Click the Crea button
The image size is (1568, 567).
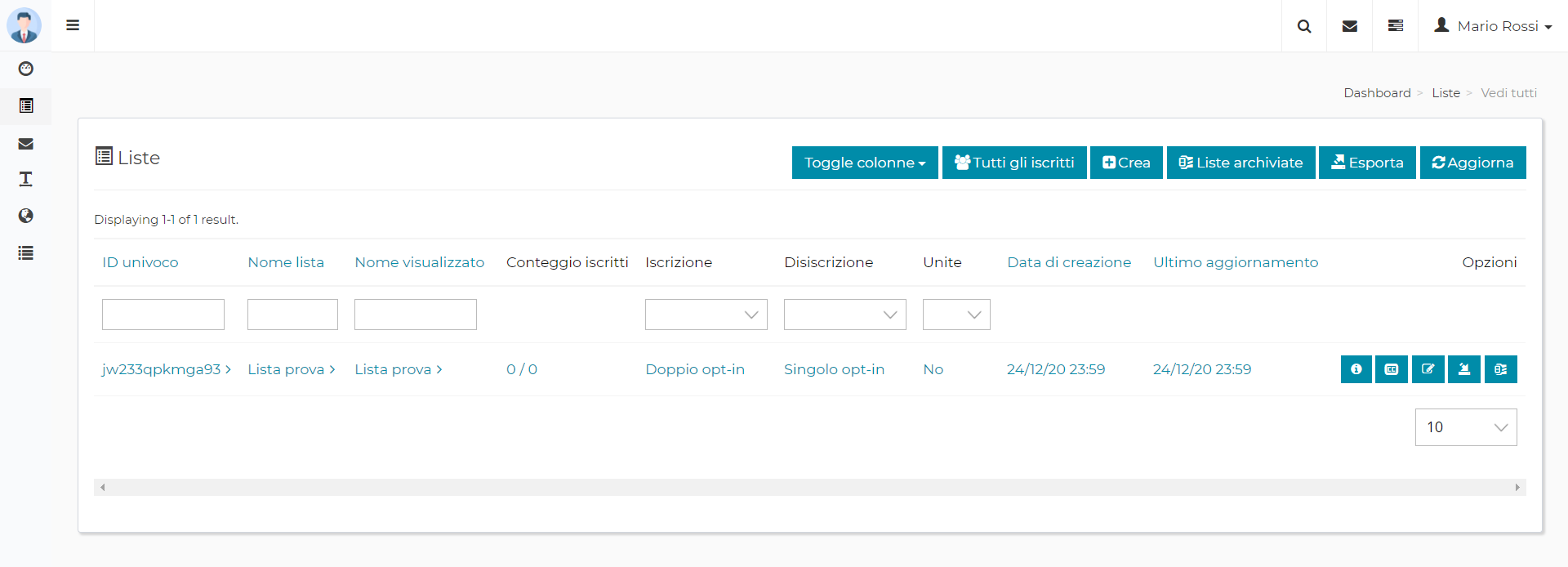(1126, 163)
